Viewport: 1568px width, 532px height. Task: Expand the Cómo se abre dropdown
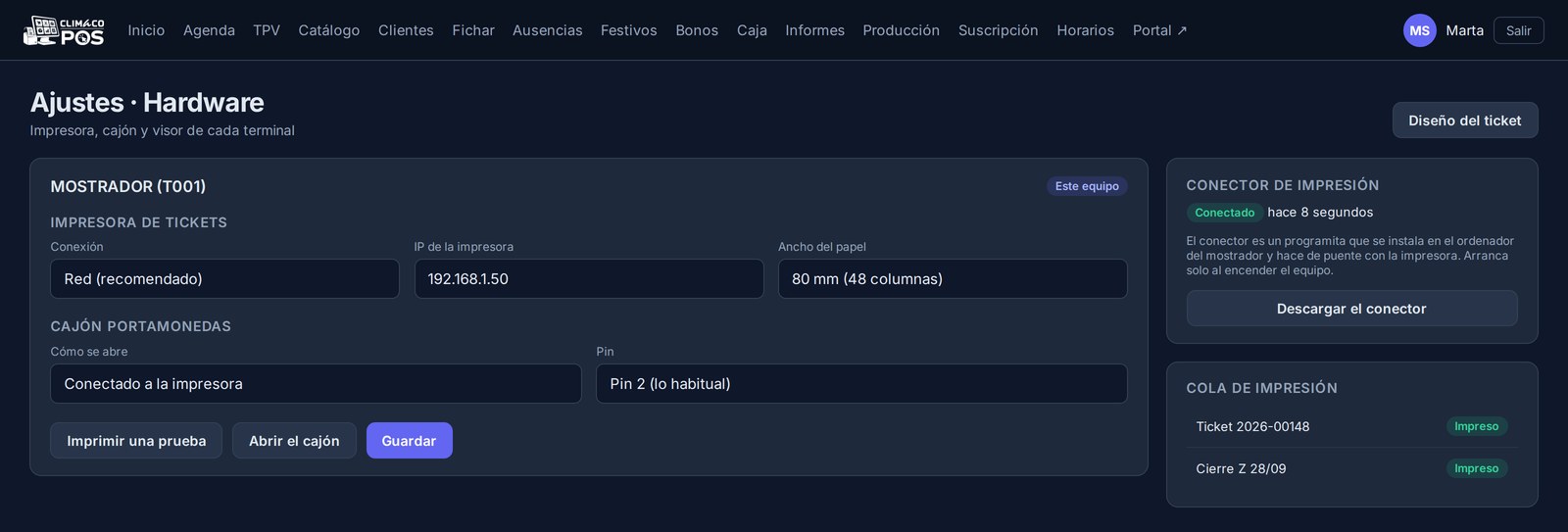(316, 384)
